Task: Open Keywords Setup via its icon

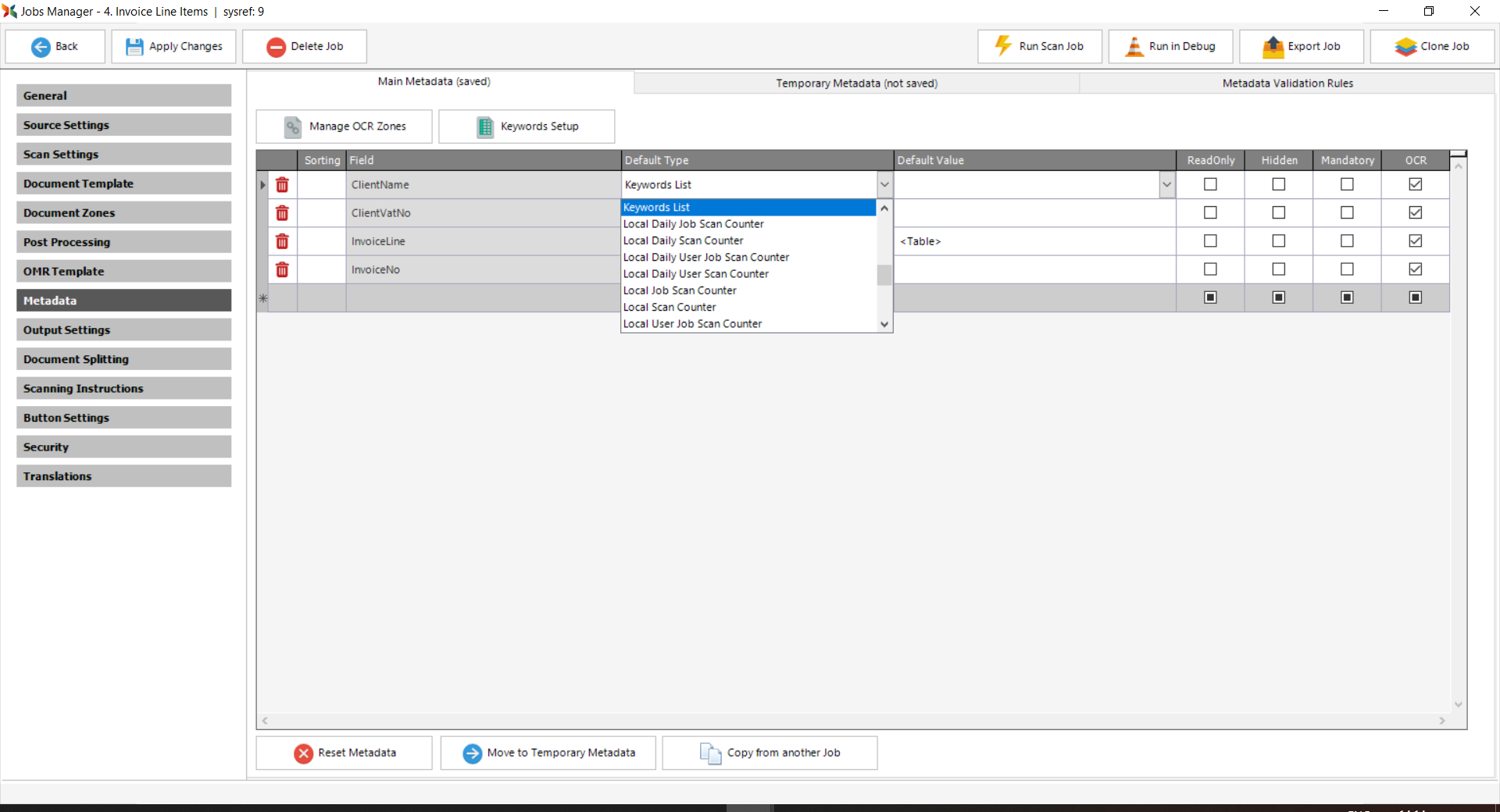Action: pyautogui.click(x=485, y=126)
